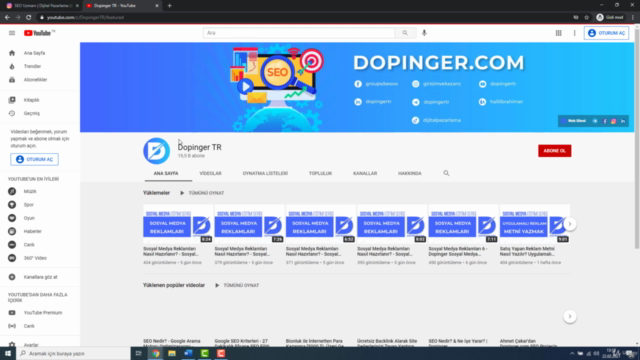Screen dimensions: 640x360
Task: Show next videos in Yüklemeler row
Action: click(x=570, y=224)
